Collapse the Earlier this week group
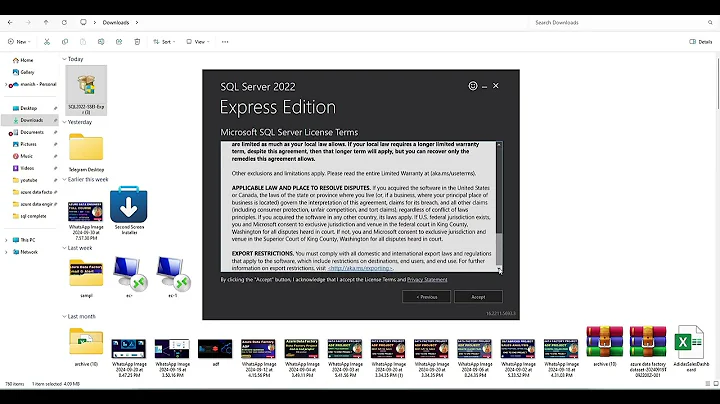720x404 pixels. 64,180
